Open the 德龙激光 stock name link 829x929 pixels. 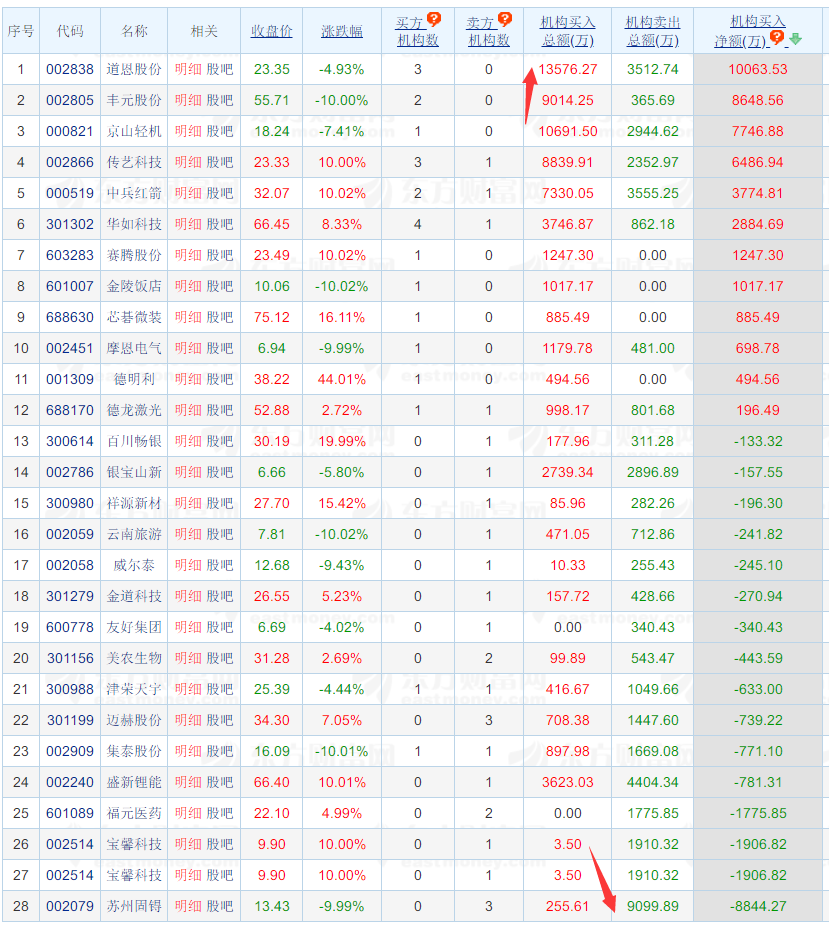pyautogui.click(x=134, y=410)
